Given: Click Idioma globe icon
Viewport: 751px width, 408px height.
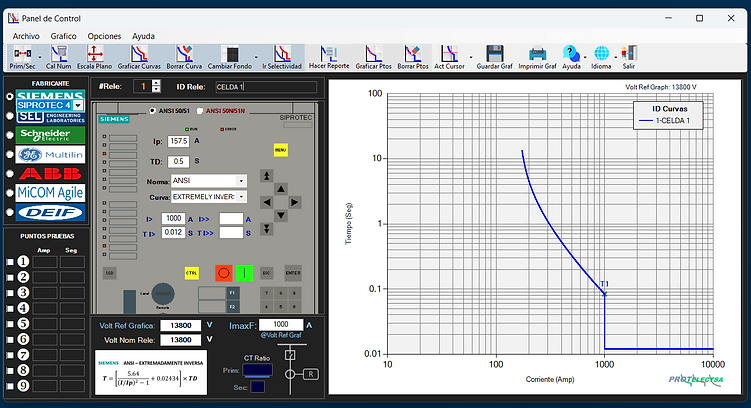Looking at the screenshot, I should pos(601,57).
